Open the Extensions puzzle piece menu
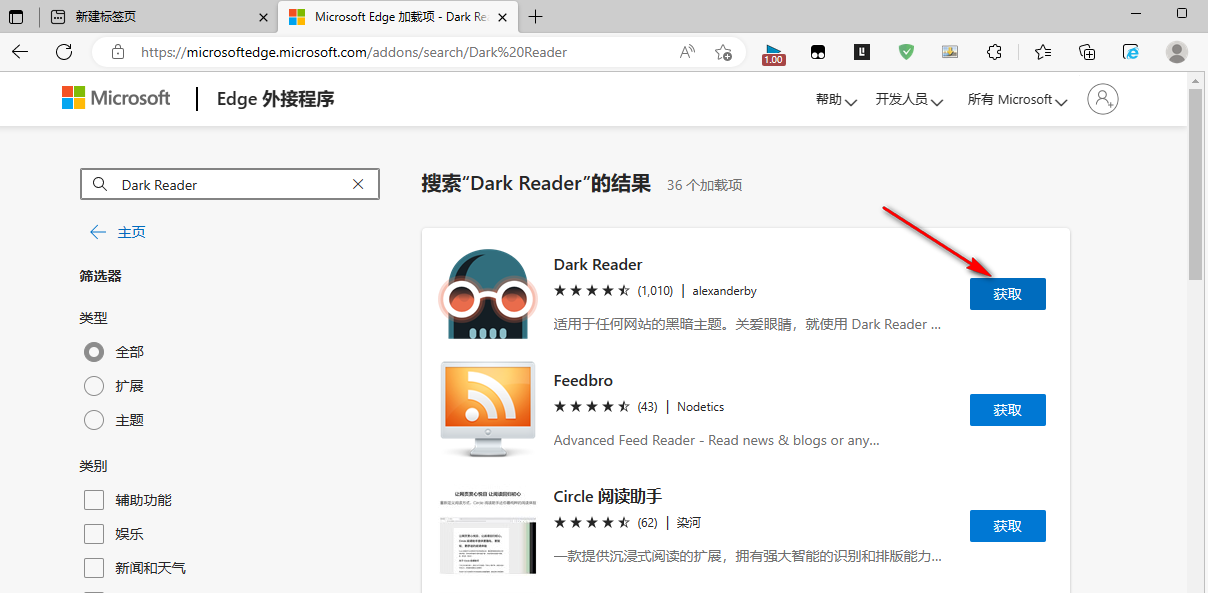This screenshot has width=1208, height=593. pos(994,52)
